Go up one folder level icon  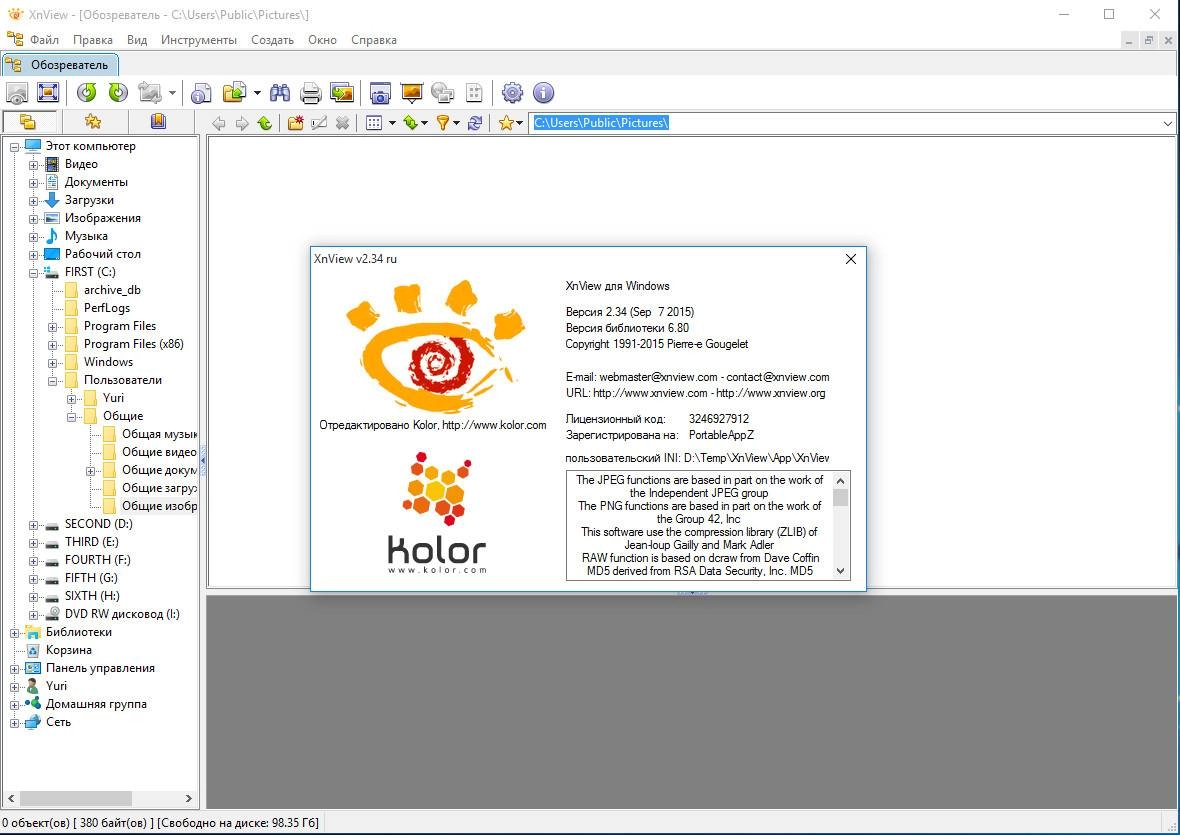pos(265,123)
